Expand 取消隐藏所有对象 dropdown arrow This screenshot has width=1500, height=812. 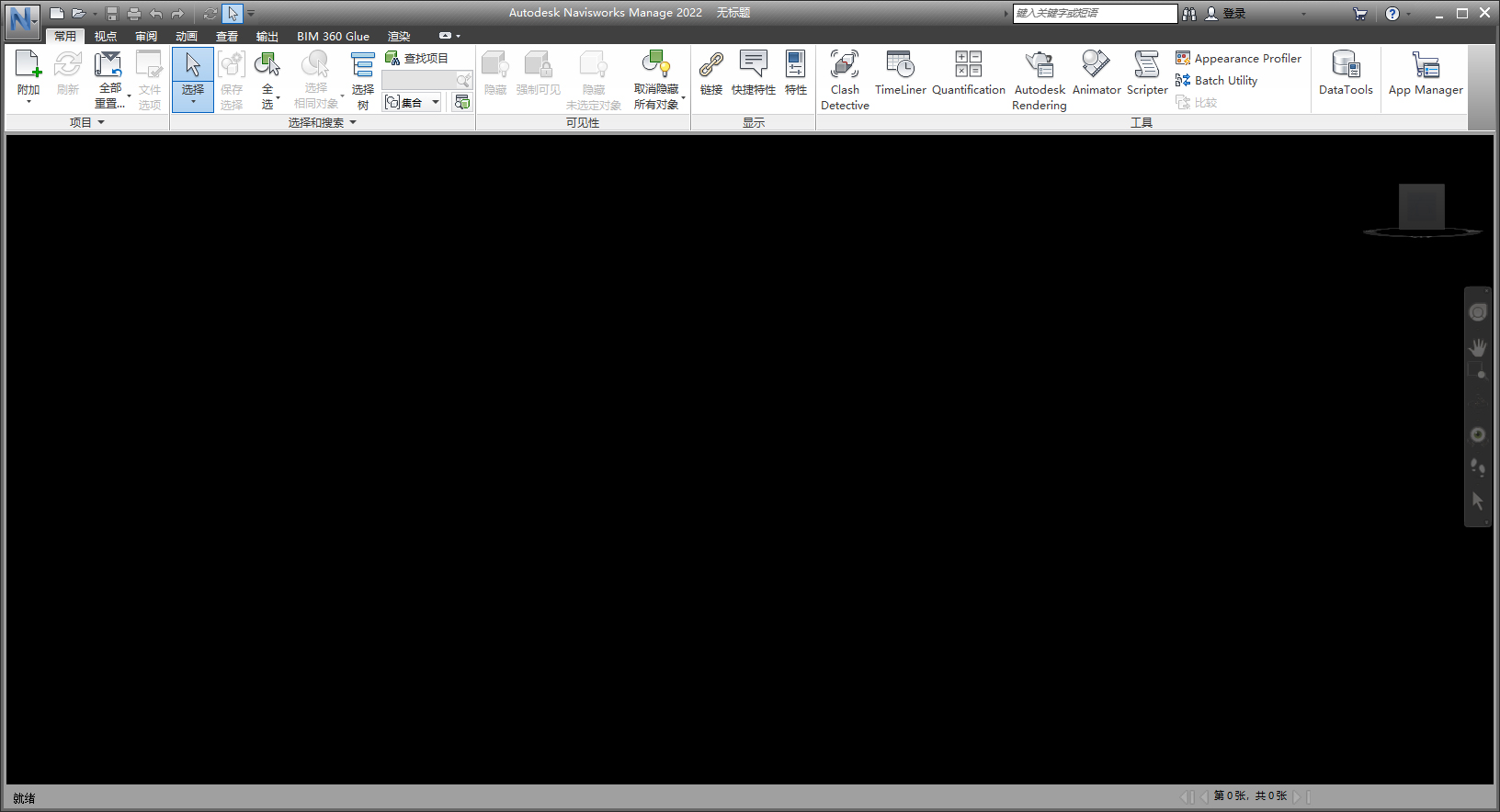point(684,96)
